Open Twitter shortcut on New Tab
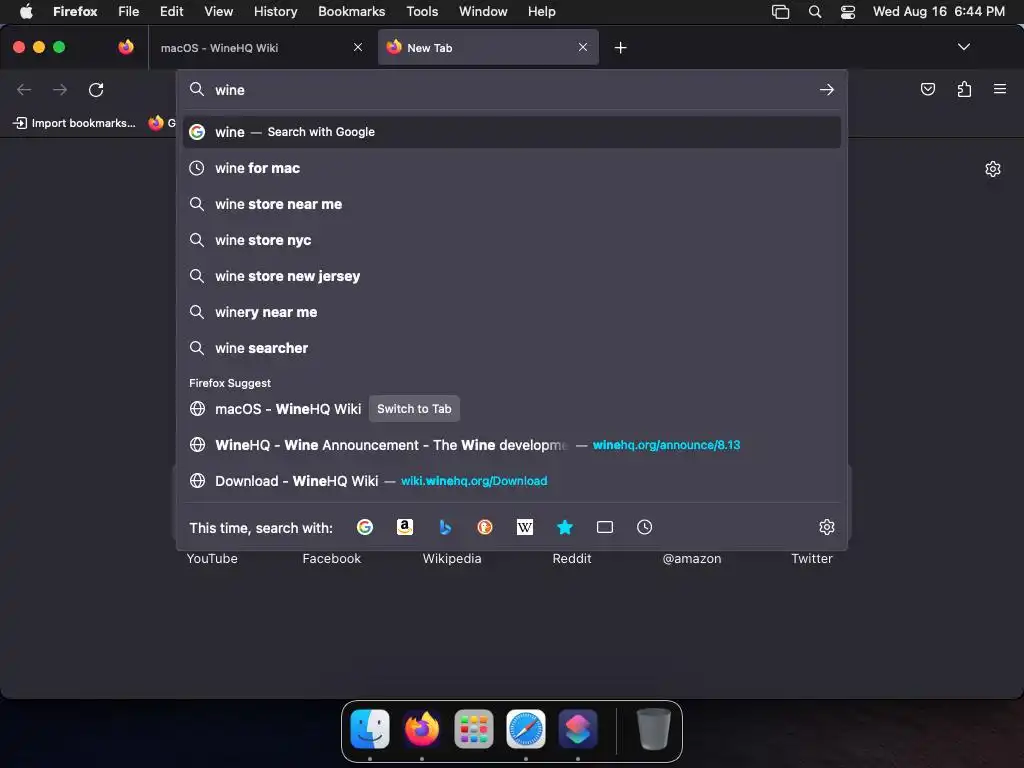Viewport: 1024px width, 768px height. 812,558
